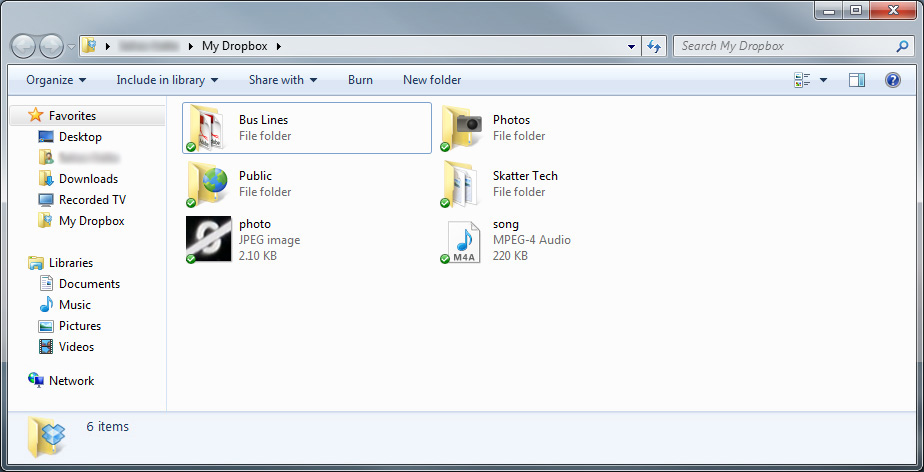
Task: Open the Organize dropdown menu
Action: point(56,80)
